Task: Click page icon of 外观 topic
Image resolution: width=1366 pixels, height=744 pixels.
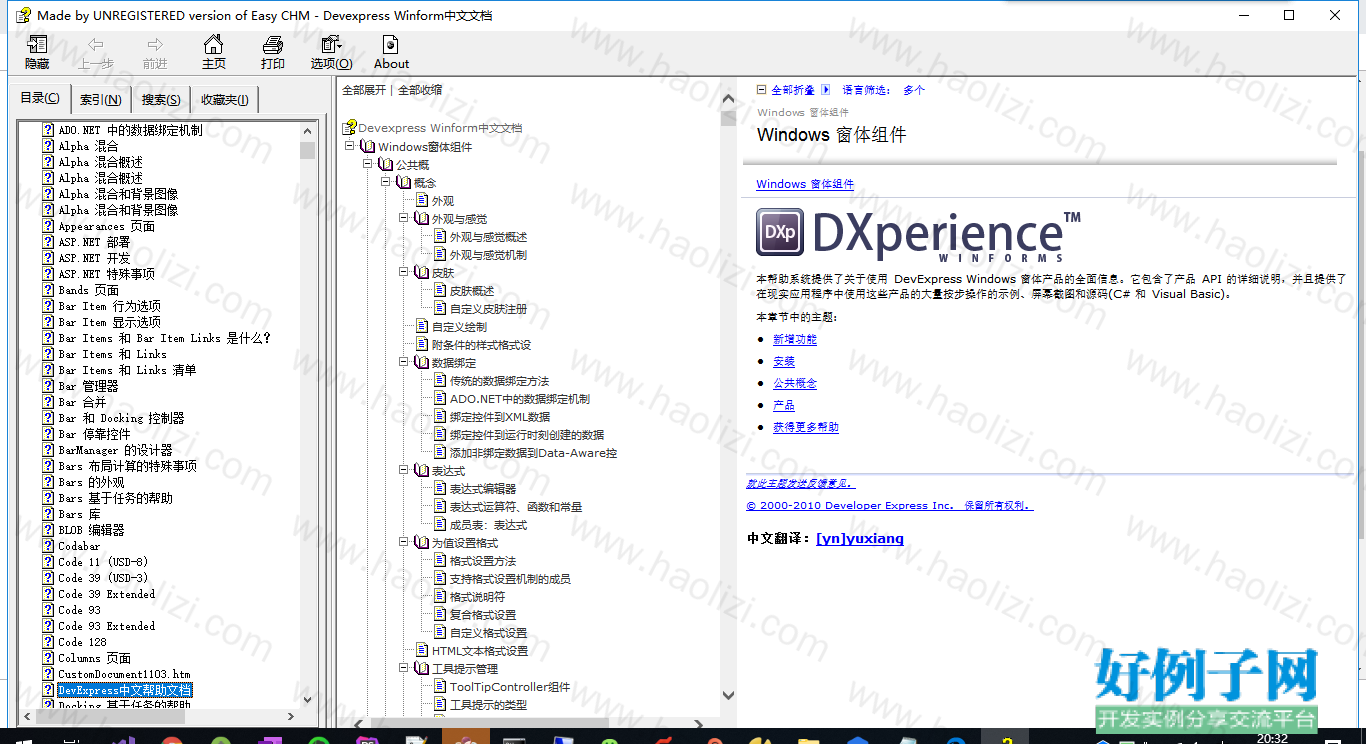Action: pos(422,201)
